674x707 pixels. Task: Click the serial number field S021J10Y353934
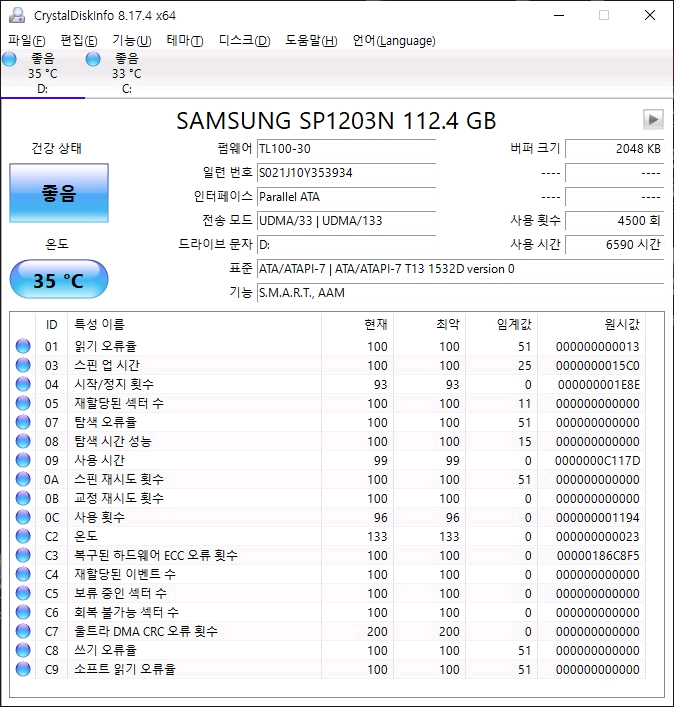346,173
